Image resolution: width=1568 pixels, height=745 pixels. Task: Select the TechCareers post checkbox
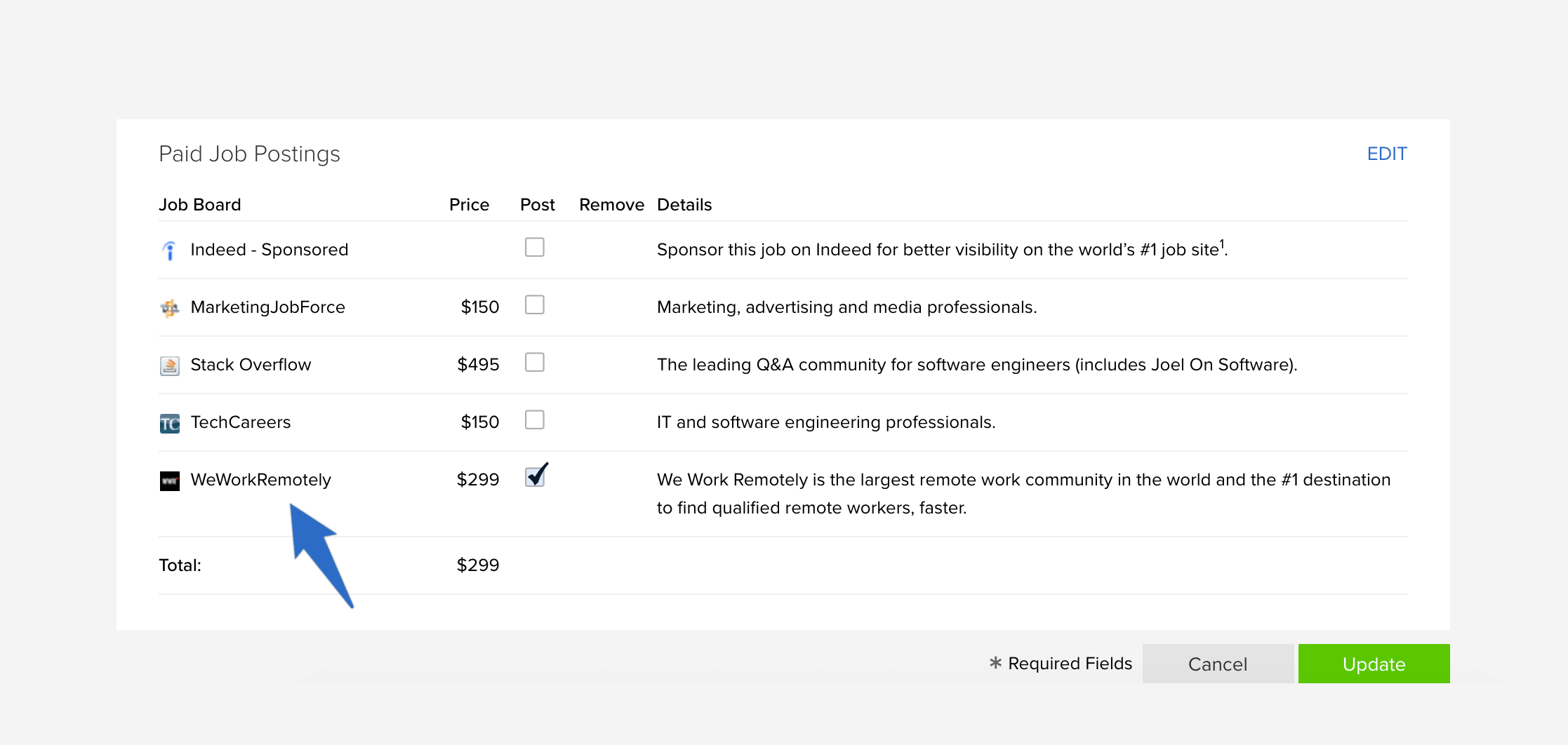[x=534, y=420]
